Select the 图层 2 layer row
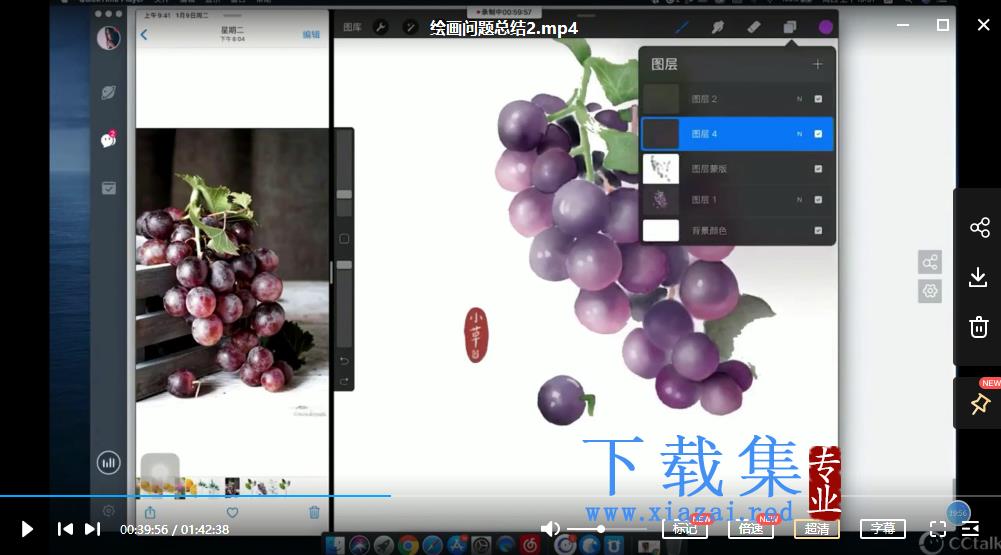The width and height of the screenshot is (1001, 555). pyautogui.click(x=737, y=99)
